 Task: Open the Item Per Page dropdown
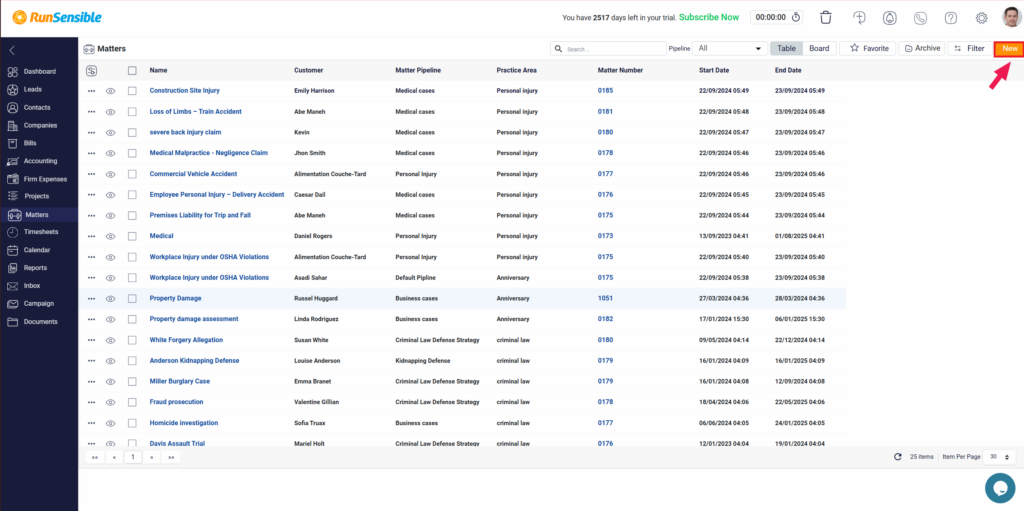tap(993, 456)
